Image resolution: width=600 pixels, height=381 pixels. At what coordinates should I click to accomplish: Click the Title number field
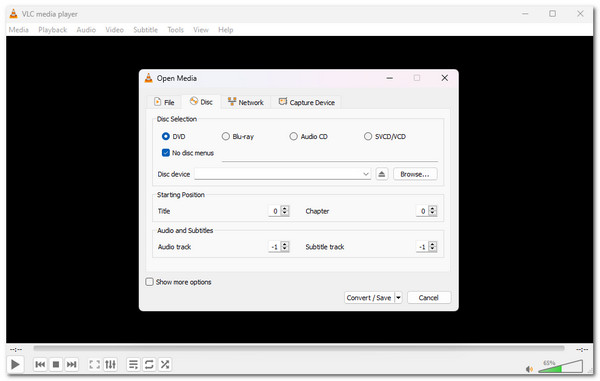click(x=274, y=211)
